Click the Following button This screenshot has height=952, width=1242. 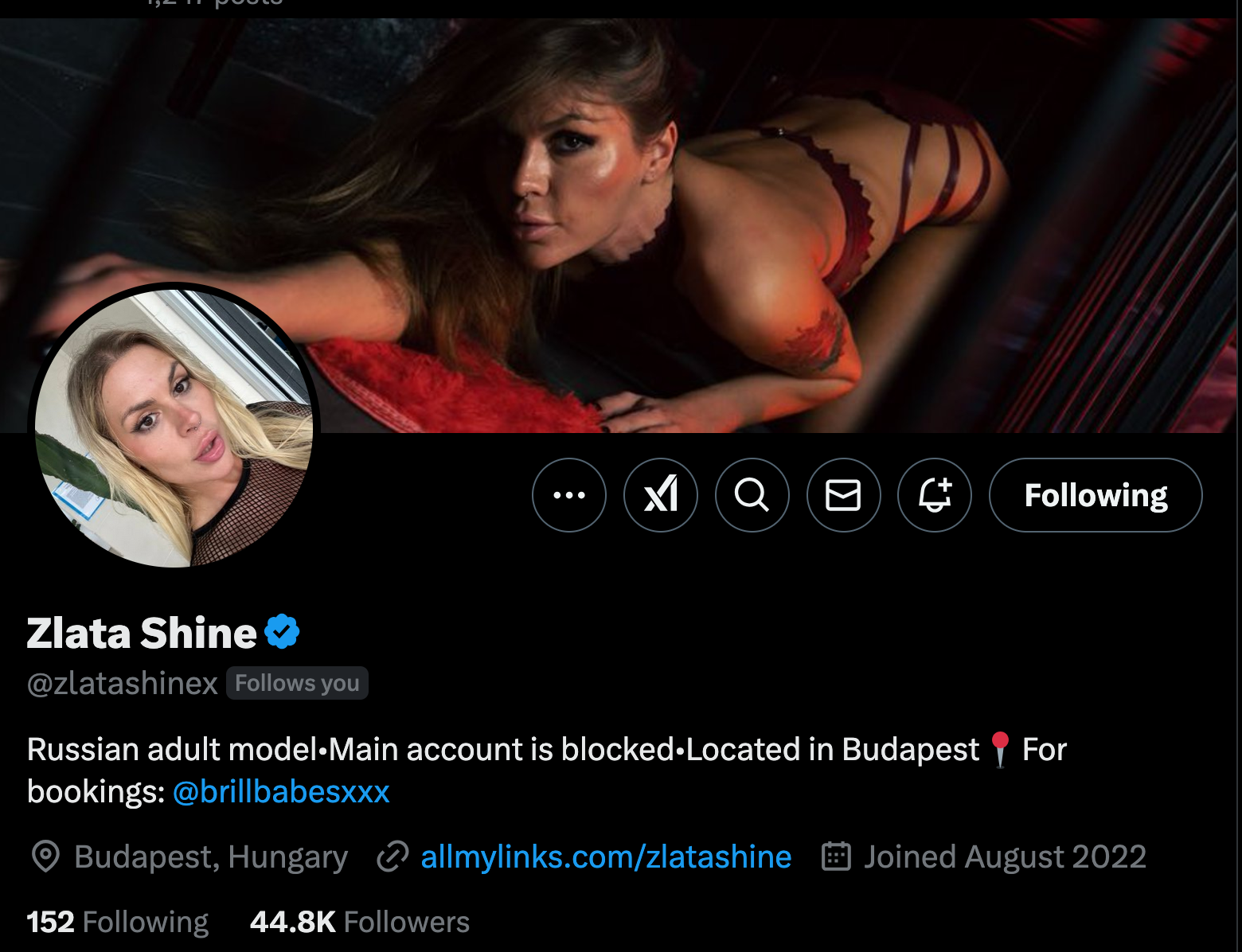[1095, 495]
